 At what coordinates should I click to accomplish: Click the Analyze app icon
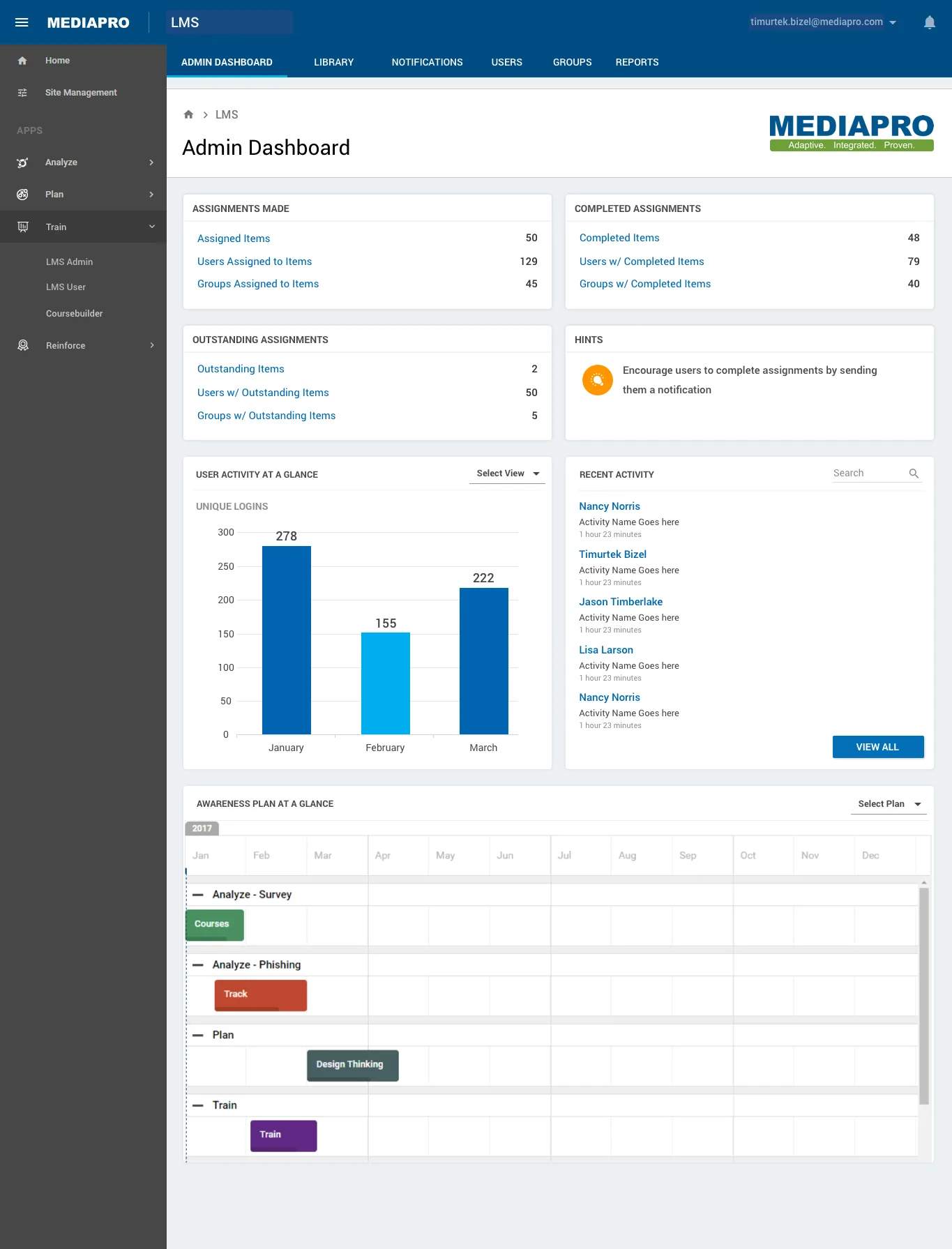22,162
